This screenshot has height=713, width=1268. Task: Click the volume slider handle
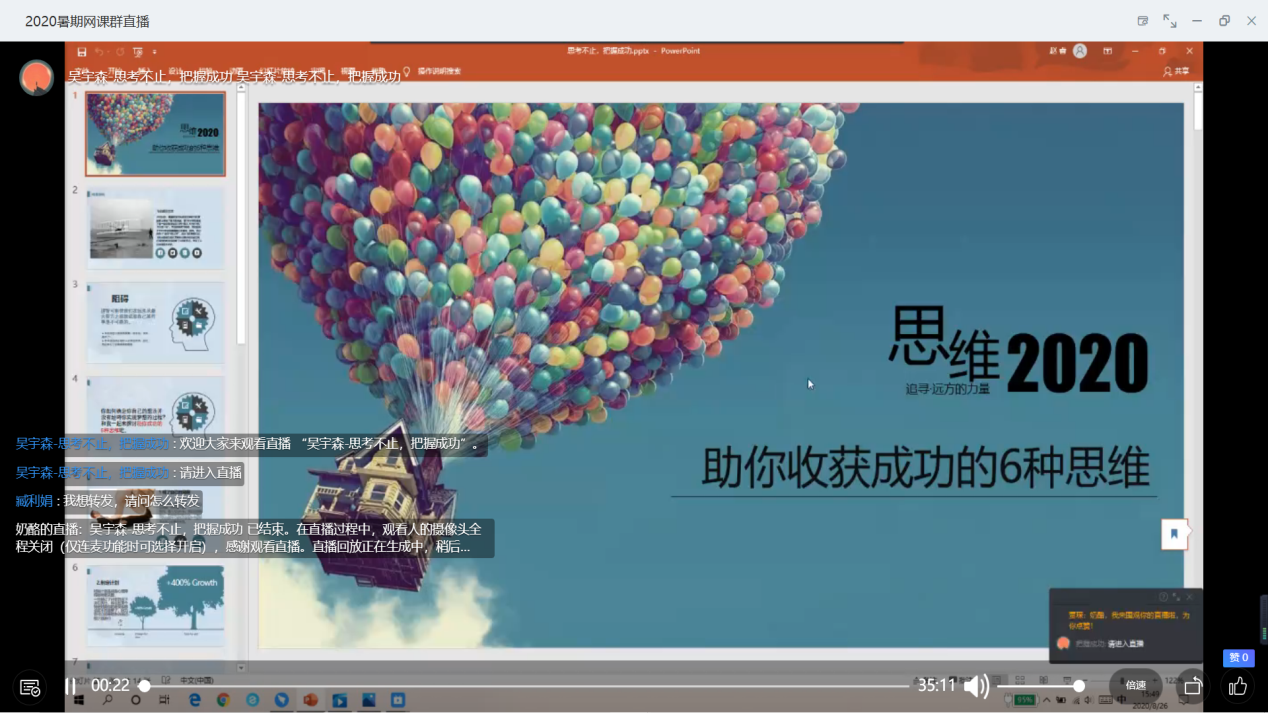pos(1078,686)
